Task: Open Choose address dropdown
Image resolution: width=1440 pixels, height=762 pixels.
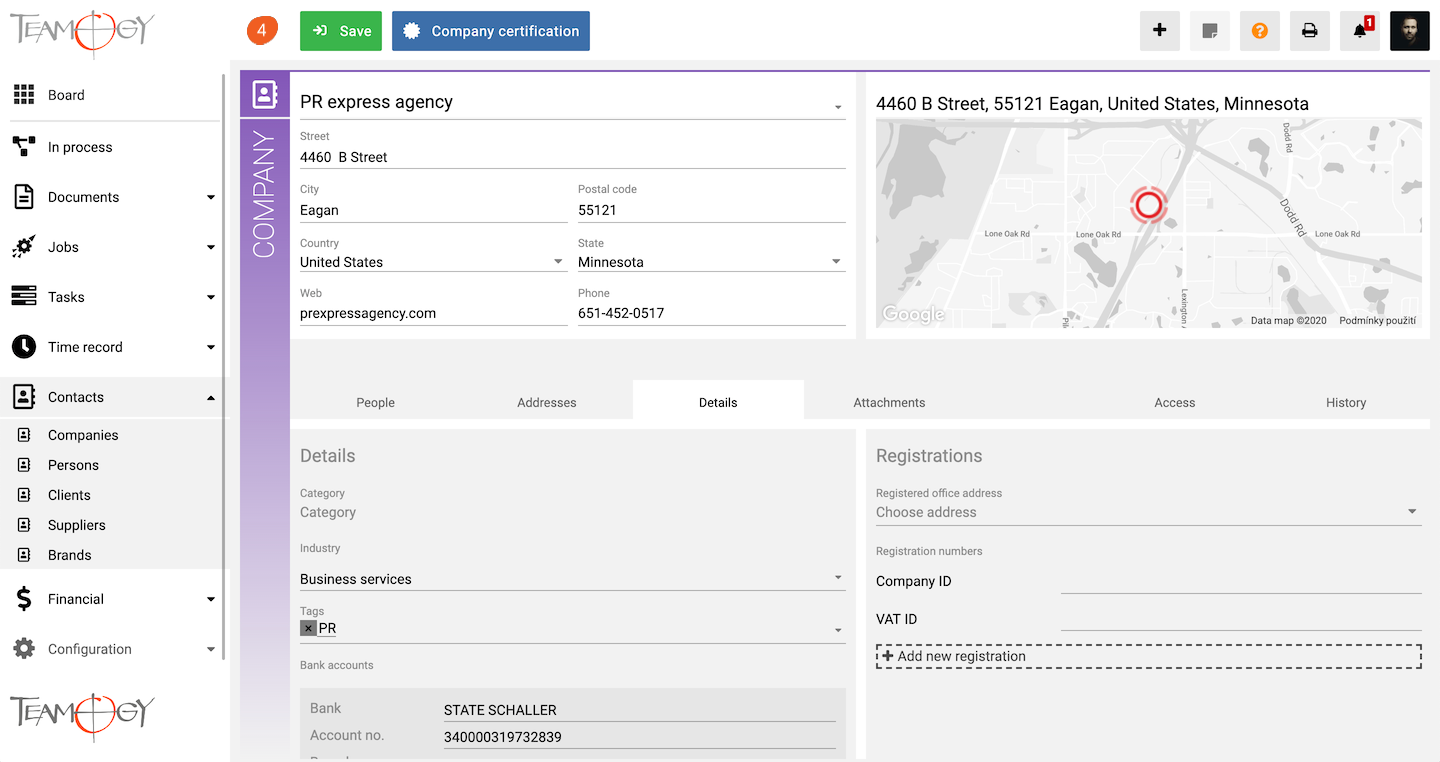Action: 1148,512
